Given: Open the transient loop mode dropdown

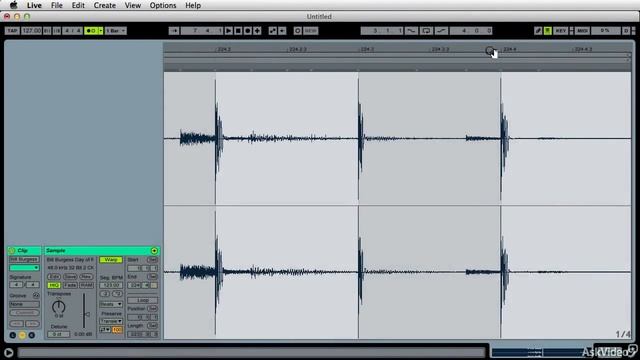Looking at the screenshot, I should click(x=105, y=330).
